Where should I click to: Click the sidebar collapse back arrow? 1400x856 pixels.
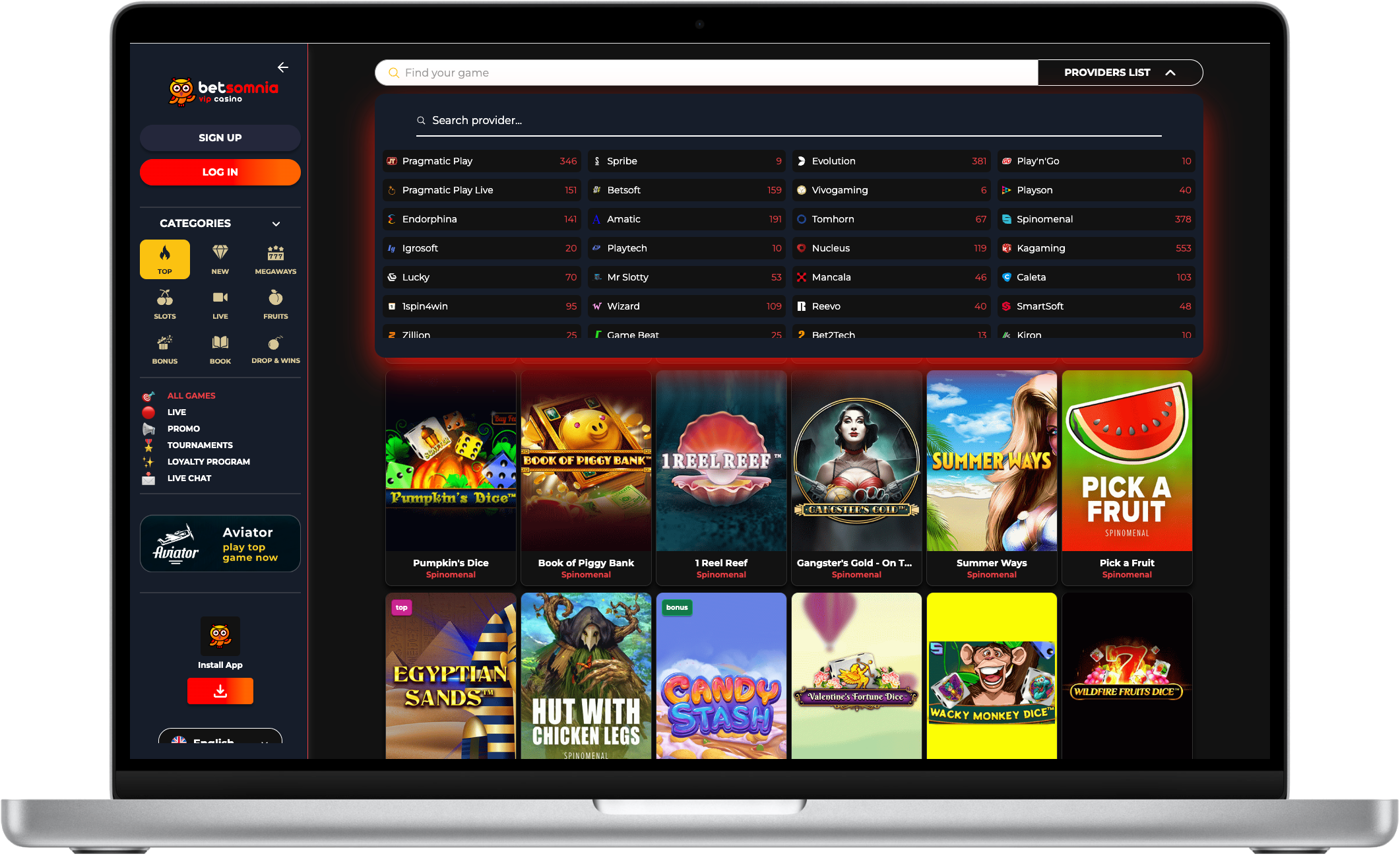[283, 67]
